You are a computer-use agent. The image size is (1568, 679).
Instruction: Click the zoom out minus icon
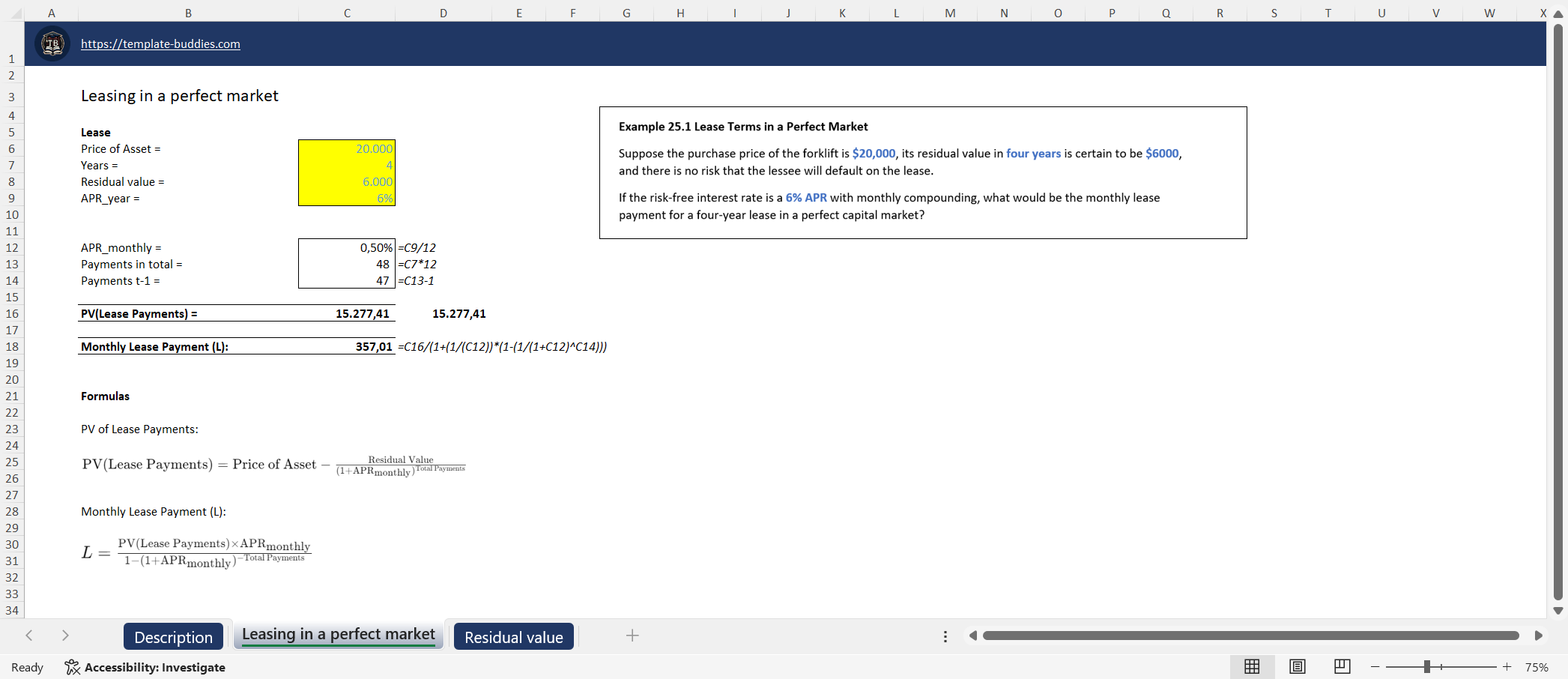coord(1375,666)
